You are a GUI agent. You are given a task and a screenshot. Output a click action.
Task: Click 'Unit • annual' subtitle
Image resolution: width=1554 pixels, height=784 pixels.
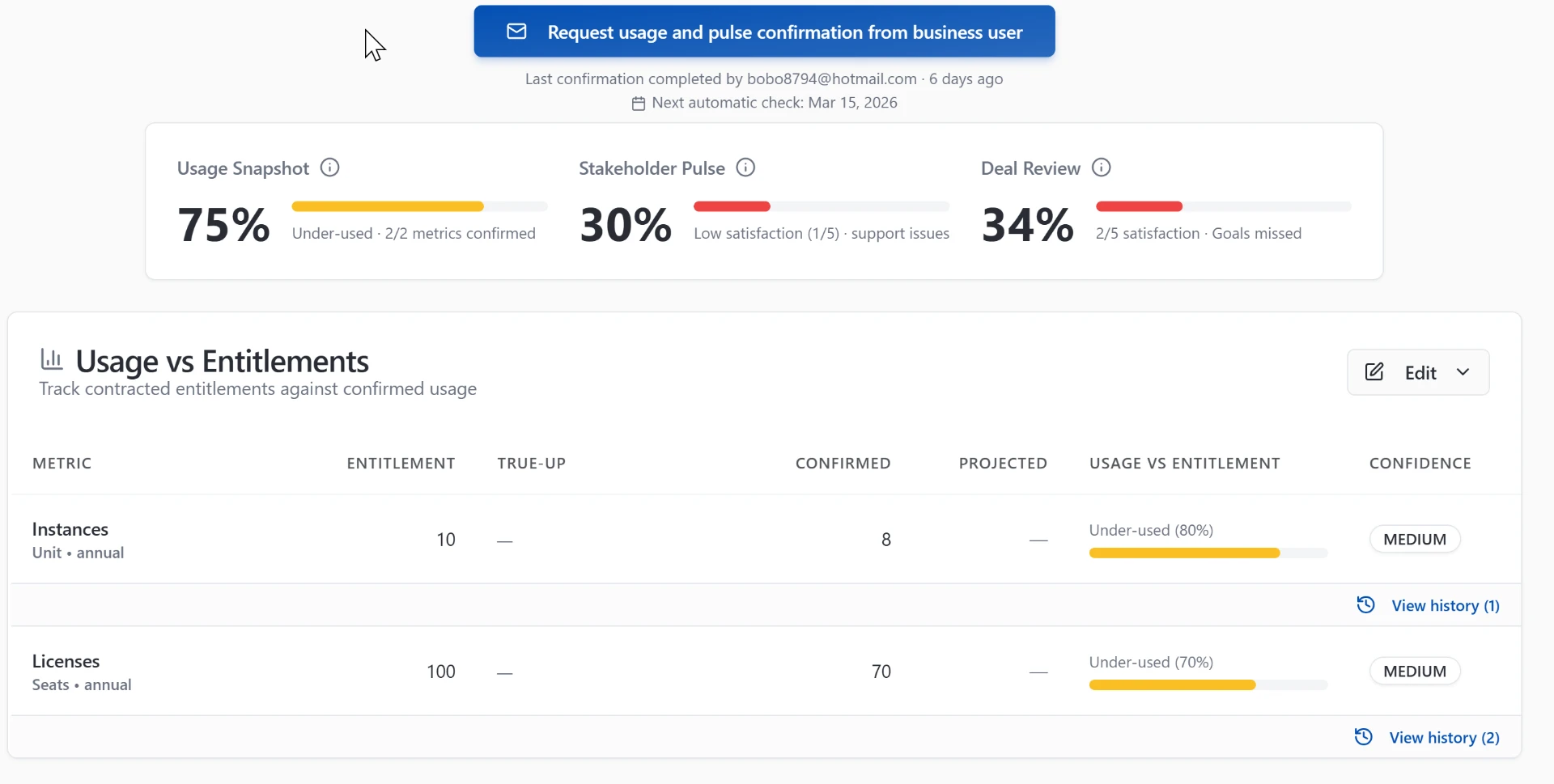point(78,553)
